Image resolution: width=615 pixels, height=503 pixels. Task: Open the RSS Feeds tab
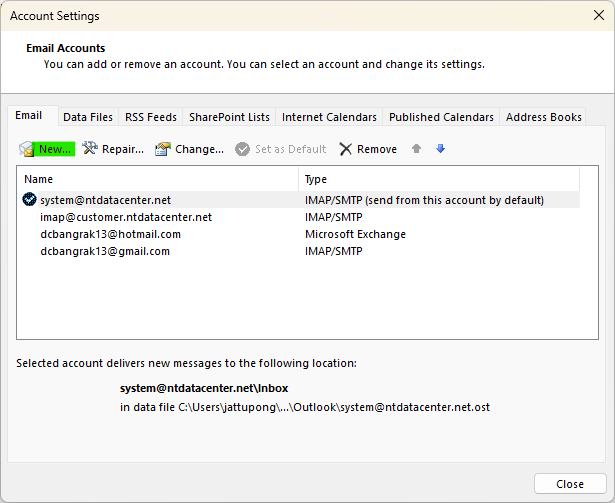(149, 117)
